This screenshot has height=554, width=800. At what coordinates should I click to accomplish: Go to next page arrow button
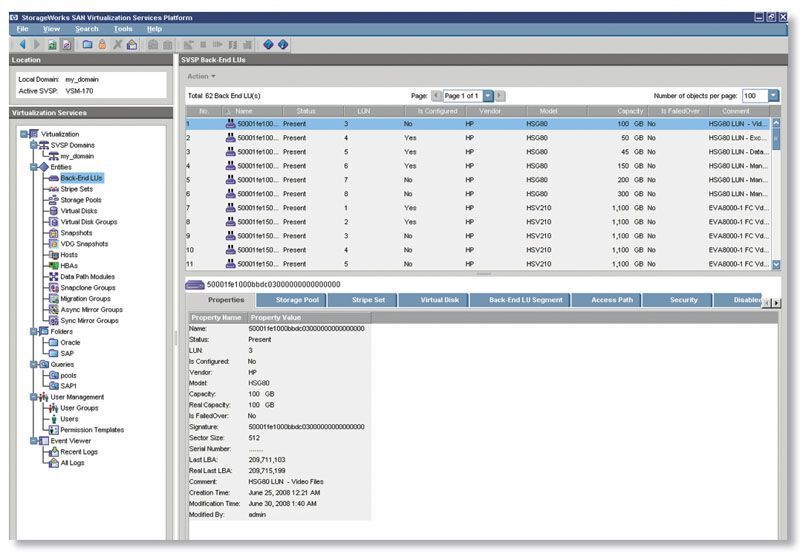(x=499, y=95)
